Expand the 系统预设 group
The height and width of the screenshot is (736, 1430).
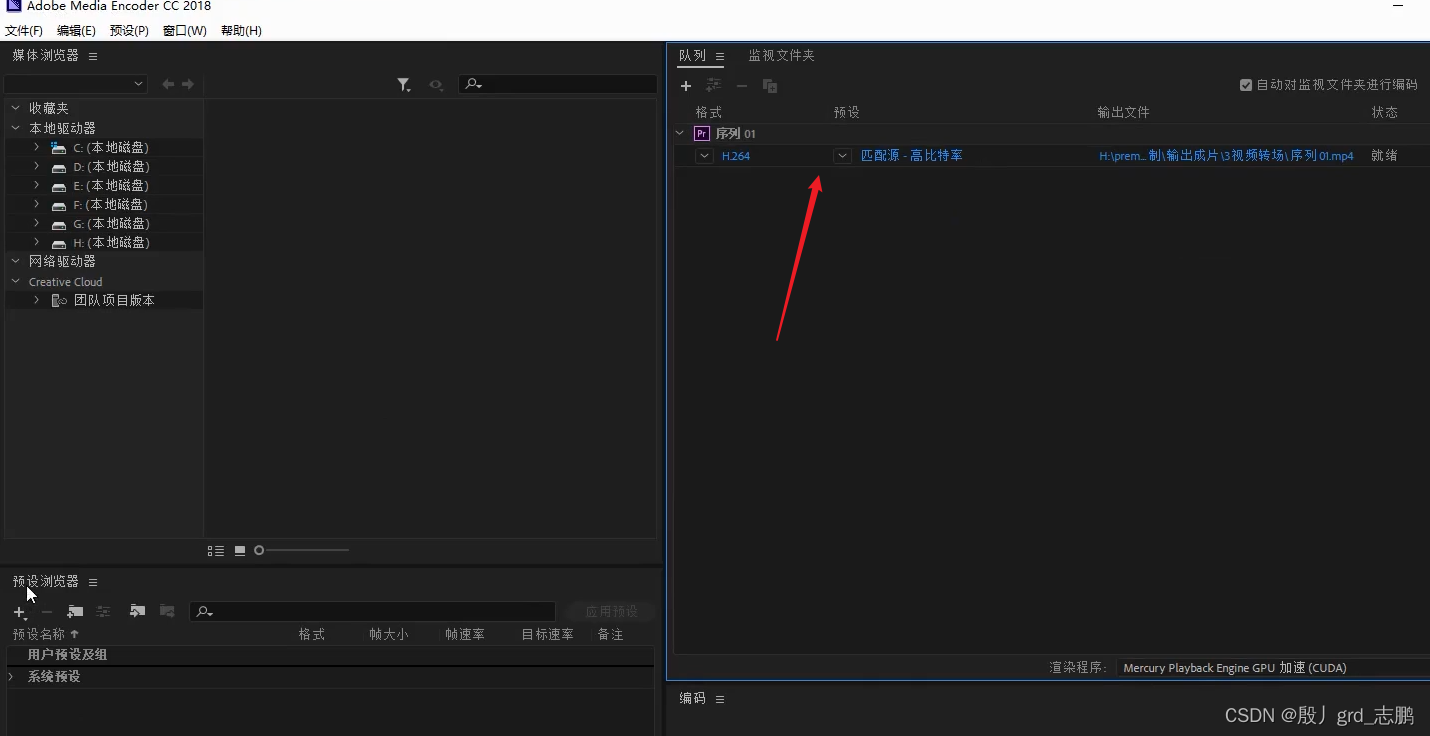(11, 677)
